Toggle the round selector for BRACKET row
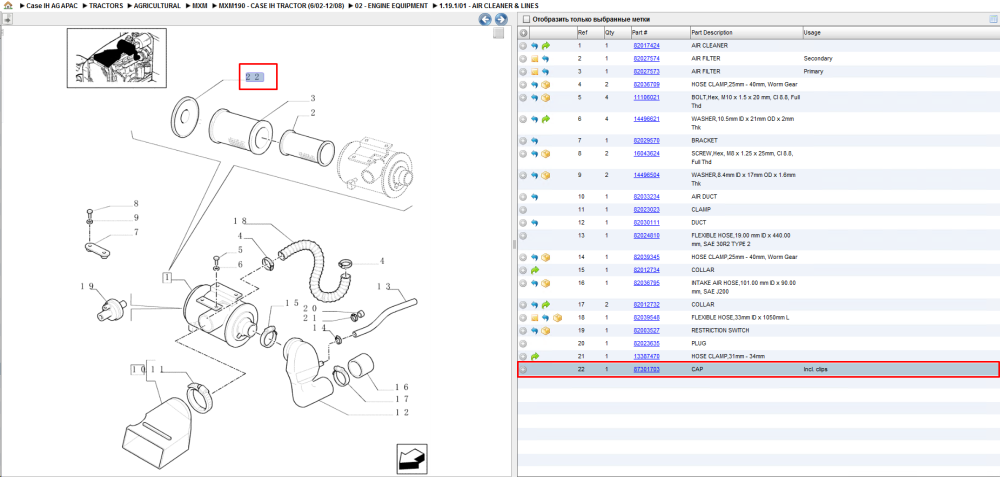This screenshot has width=1000, height=477. click(523, 140)
